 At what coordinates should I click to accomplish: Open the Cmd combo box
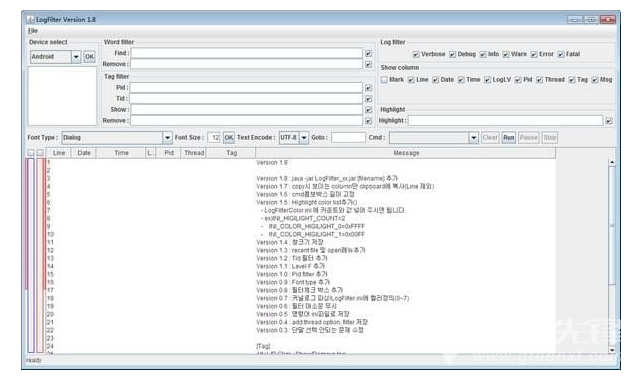473,138
